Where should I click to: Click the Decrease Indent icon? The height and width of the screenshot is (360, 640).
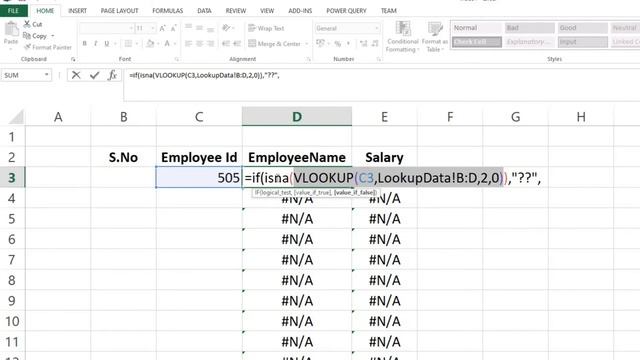pos(226,43)
